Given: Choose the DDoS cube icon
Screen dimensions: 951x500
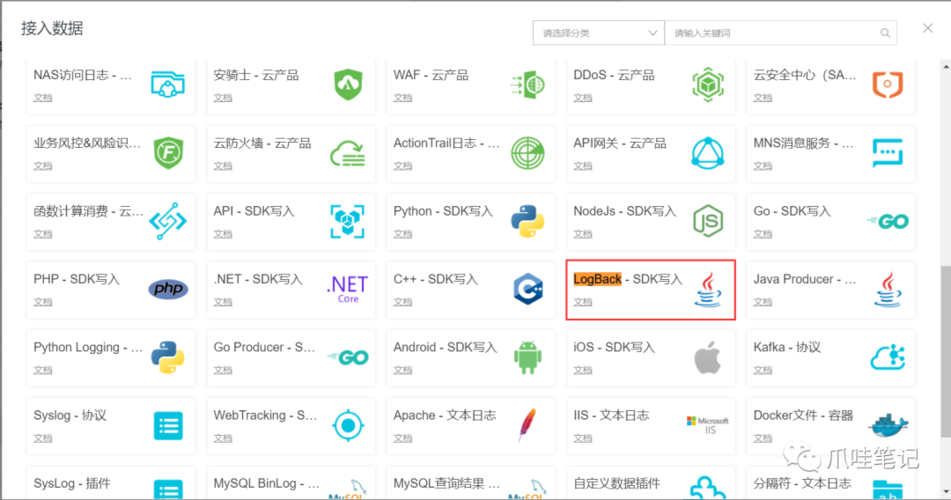Looking at the screenshot, I should [708, 84].
